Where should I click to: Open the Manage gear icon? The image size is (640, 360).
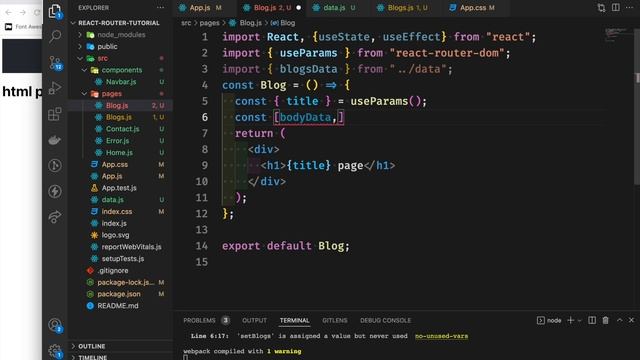click(x=55, y=351)
